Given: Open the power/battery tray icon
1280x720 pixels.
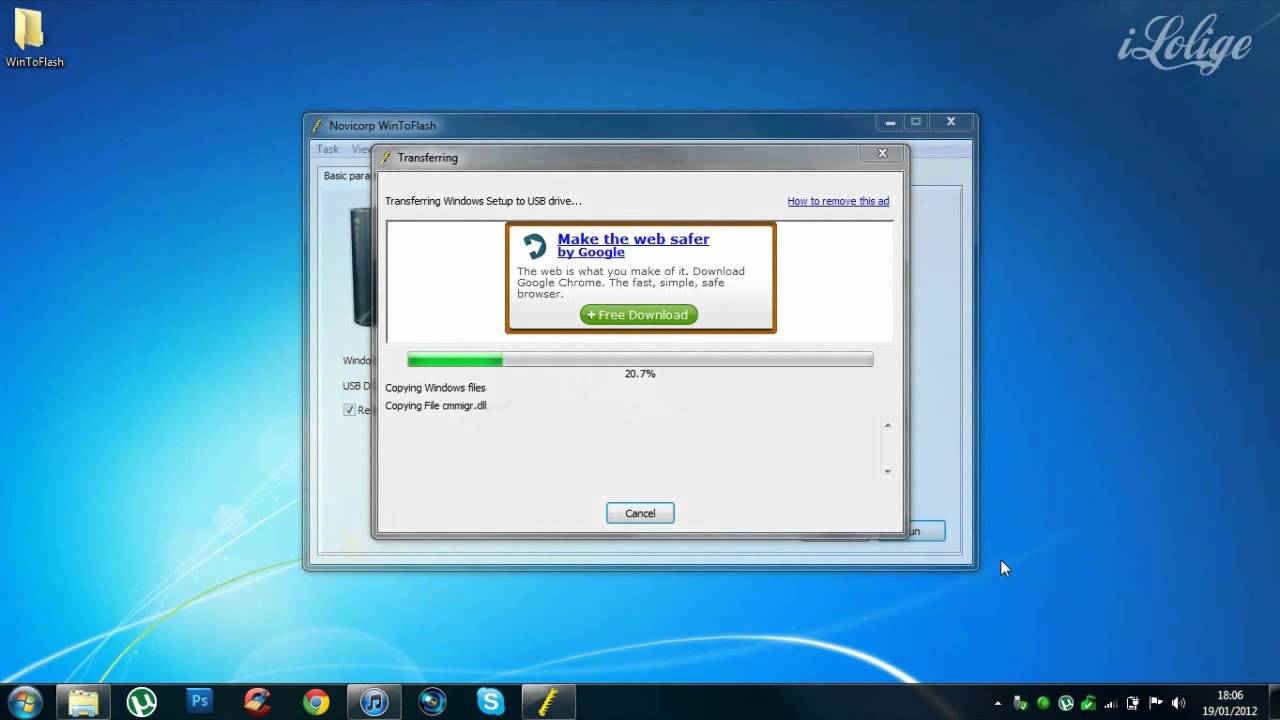Looking at the screenshot, I should (x=1133, y=703).
